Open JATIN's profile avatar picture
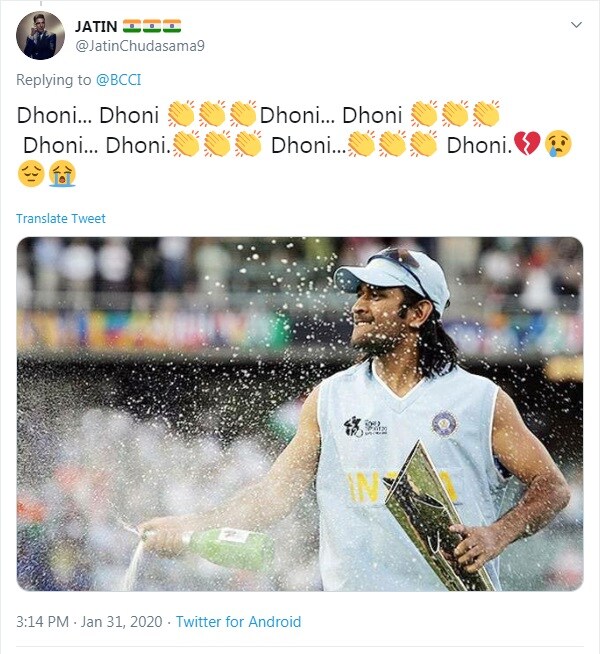The width and height of the screenshot is (602, 654). click(x=40, y=35)
